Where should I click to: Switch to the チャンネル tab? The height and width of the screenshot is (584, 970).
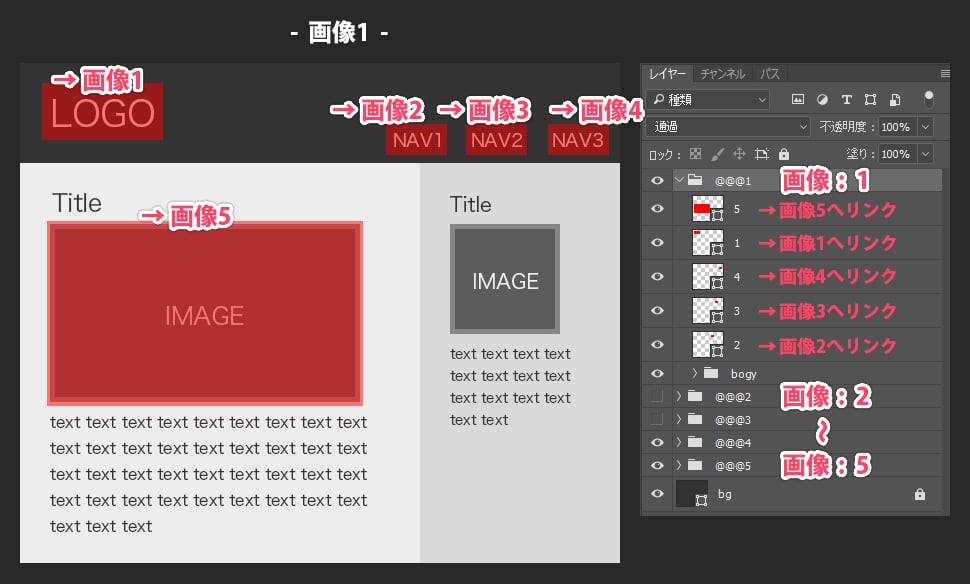[x=722, y=74]
